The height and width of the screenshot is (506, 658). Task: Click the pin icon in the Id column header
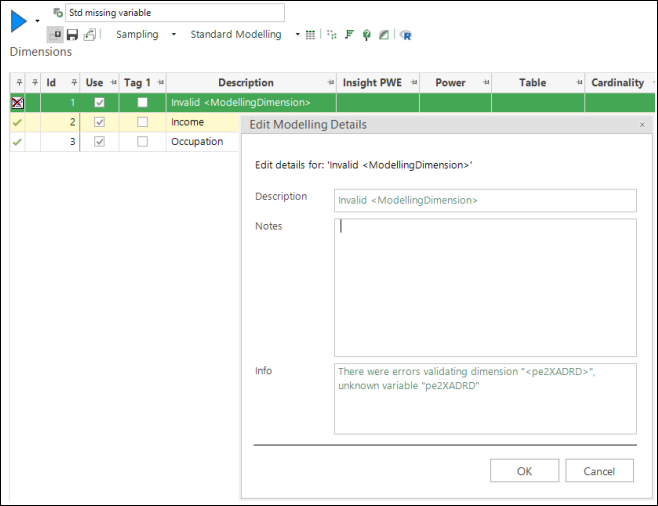click(74, 82)
